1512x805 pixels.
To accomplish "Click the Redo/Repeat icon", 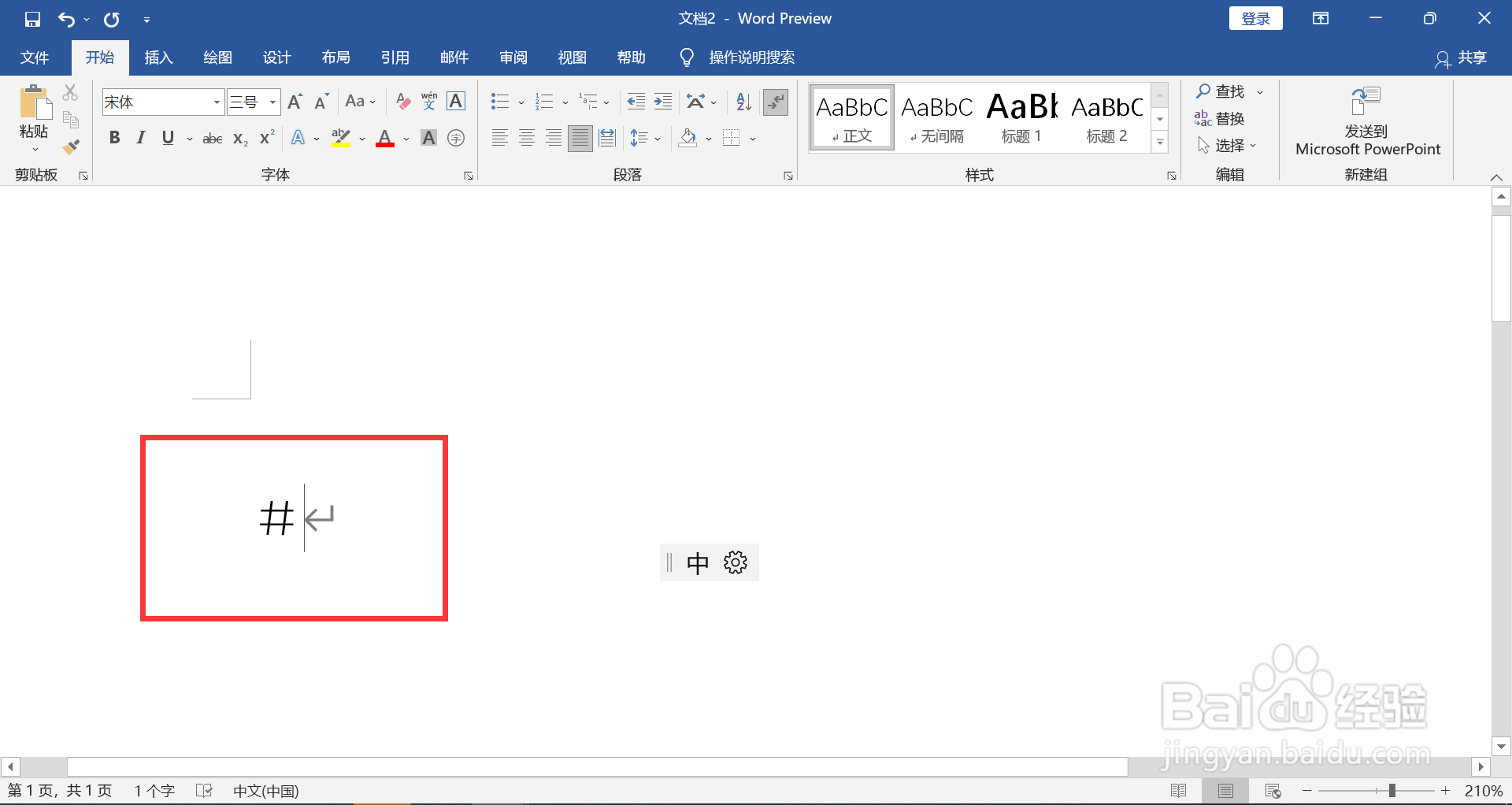I will click(112, 19).
